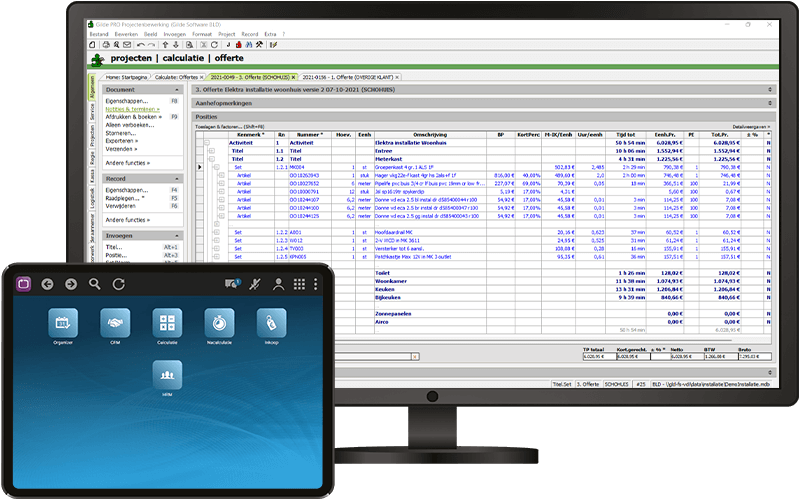The image size is (800, 500).
Task: Expand the Artikel OO18262943 row
Action: click(221, 176)
